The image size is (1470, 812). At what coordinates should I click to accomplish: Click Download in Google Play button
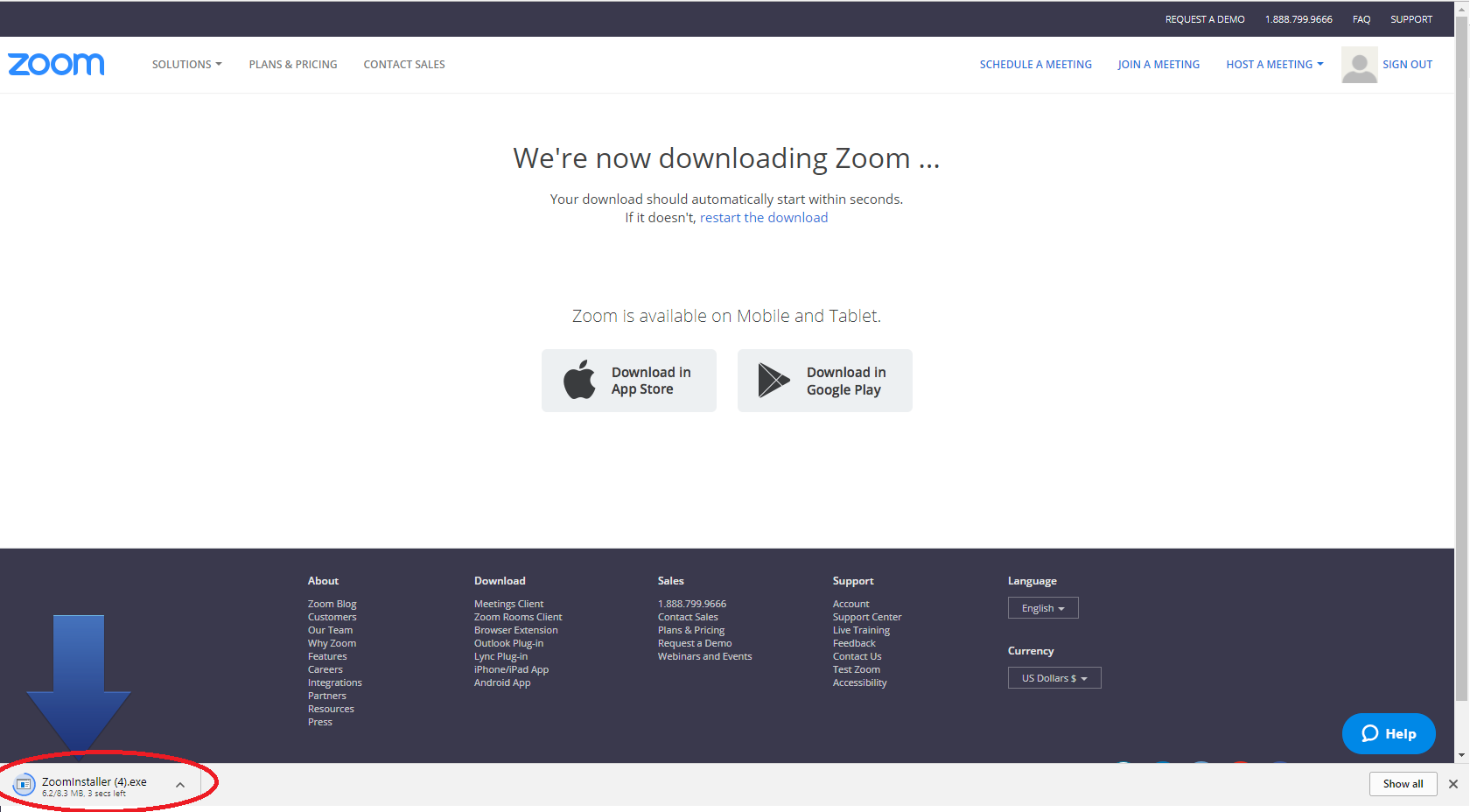pos(825,381)
